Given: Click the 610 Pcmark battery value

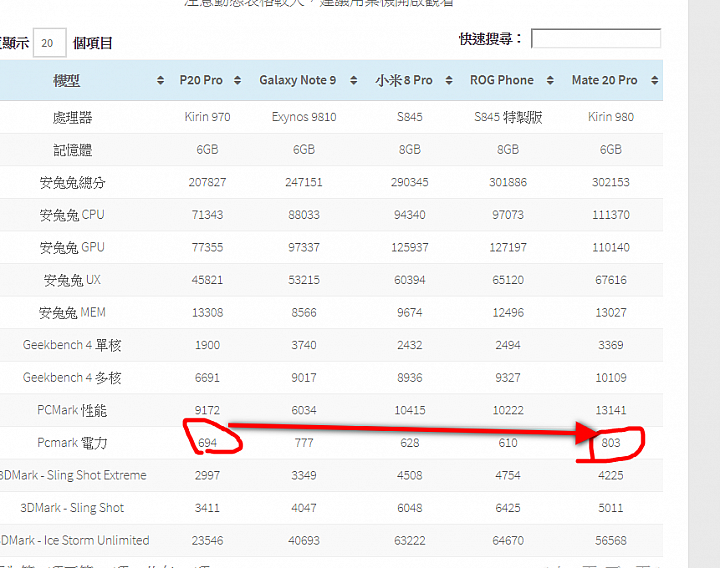Looking at the screenshot, I should click(x=508, y=443).
